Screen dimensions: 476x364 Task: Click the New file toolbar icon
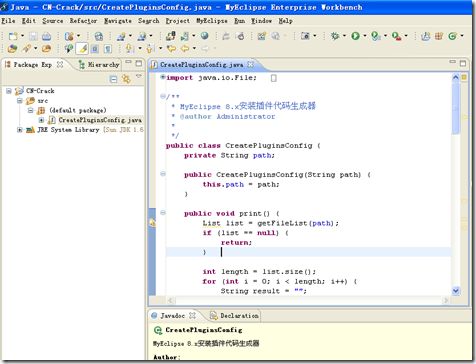[13, 36]
